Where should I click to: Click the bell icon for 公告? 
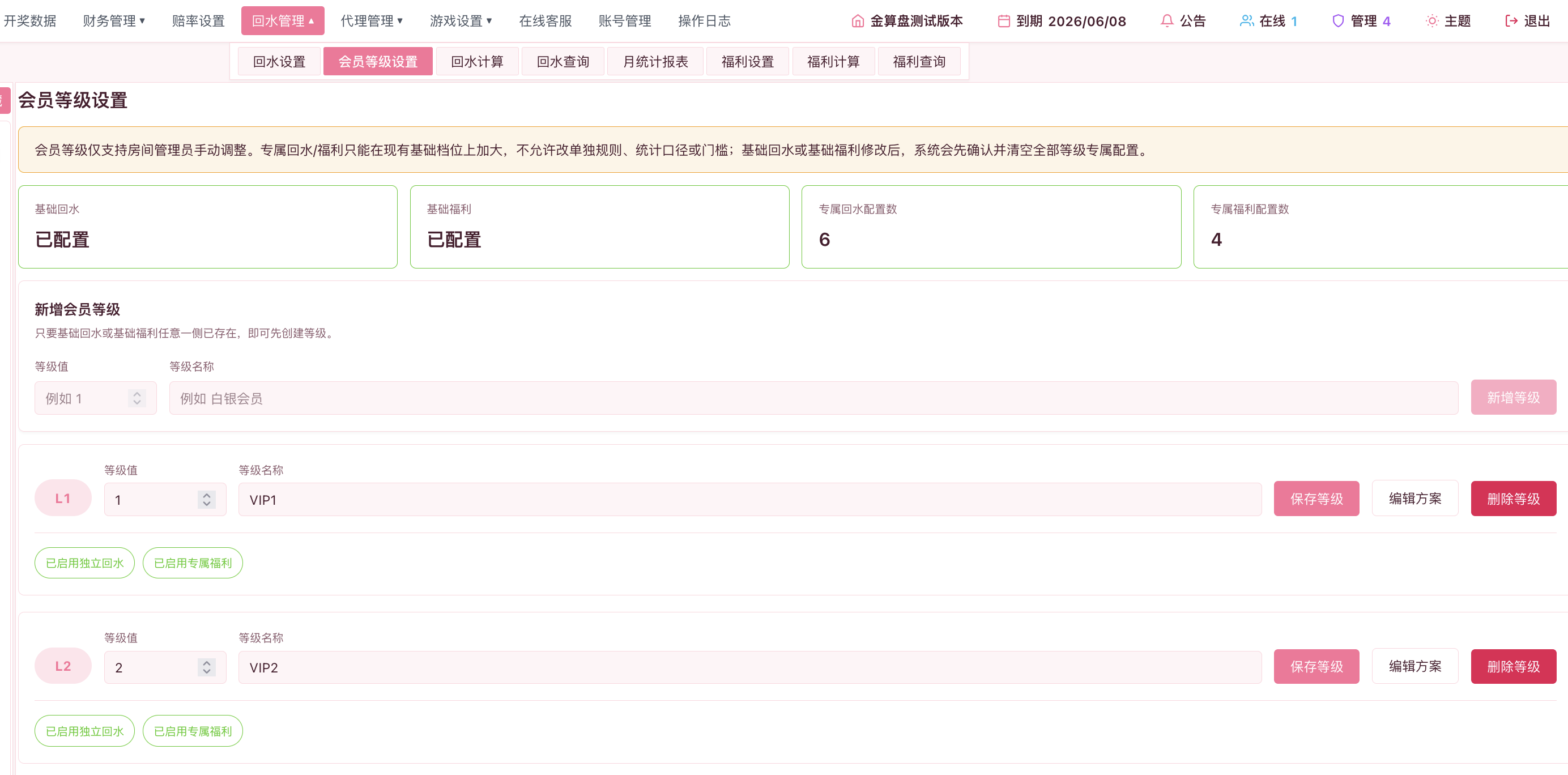click(x=1167, y=22)
